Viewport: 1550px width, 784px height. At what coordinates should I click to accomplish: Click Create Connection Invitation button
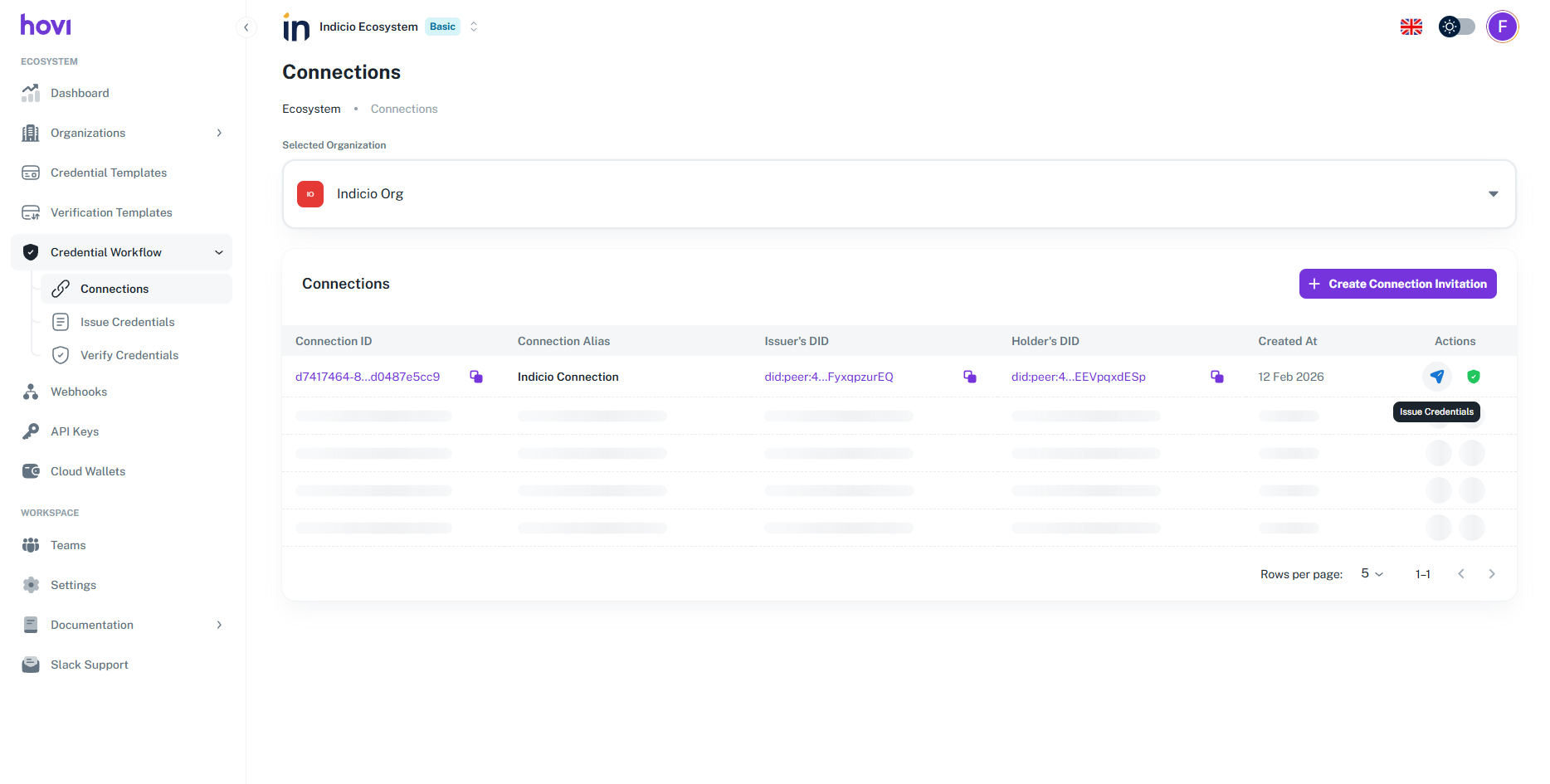[1397, 284]
